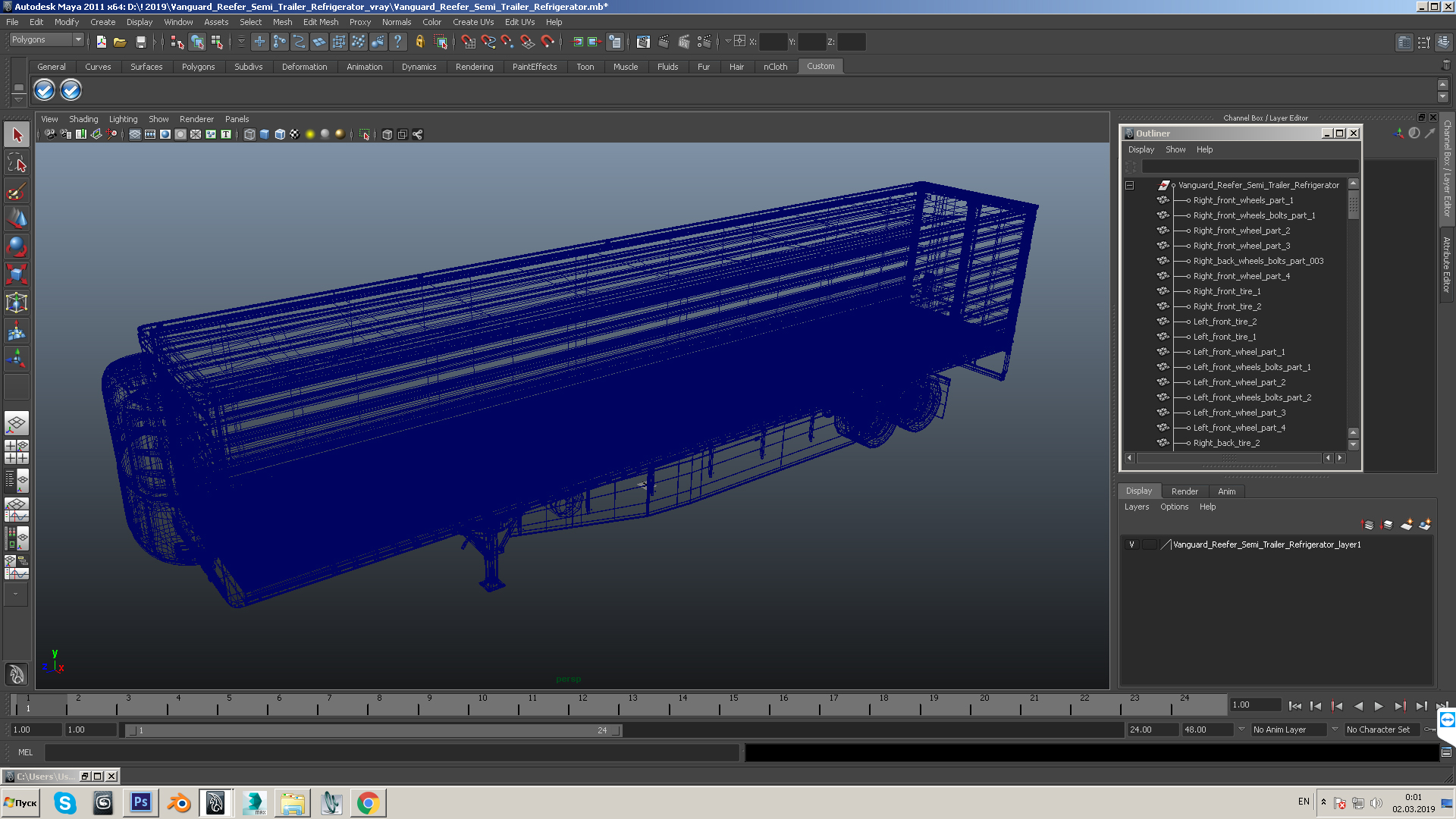Click Help button in outliner panel
The width and height of the screenshot is (1456, 819).
tap(1204, 148)
